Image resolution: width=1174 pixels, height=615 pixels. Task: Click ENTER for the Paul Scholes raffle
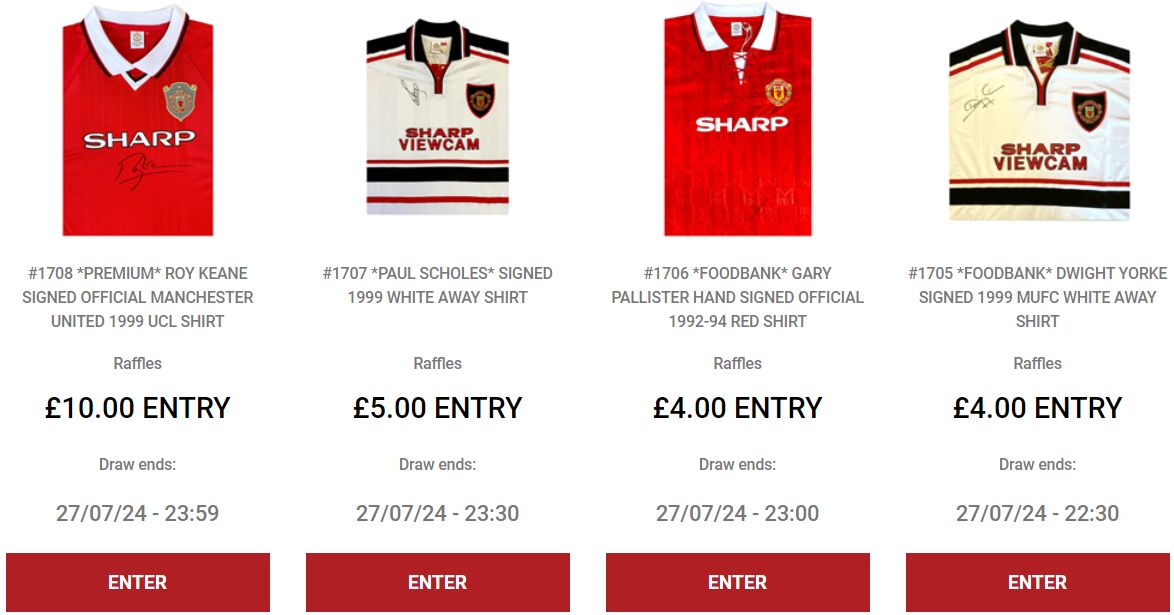[x=438, y=582]
